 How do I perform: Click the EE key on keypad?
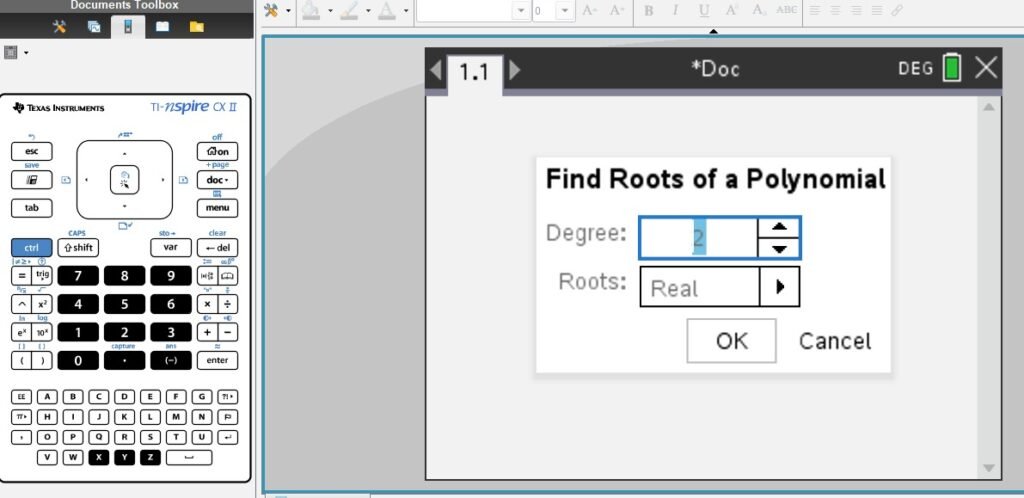[22, 396]
